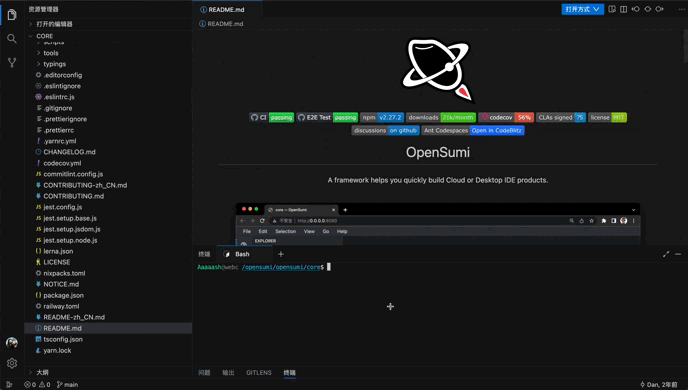688x390 pixels.
Task: Open README-zh_CN.md file
Action: [x=108, y=317]
